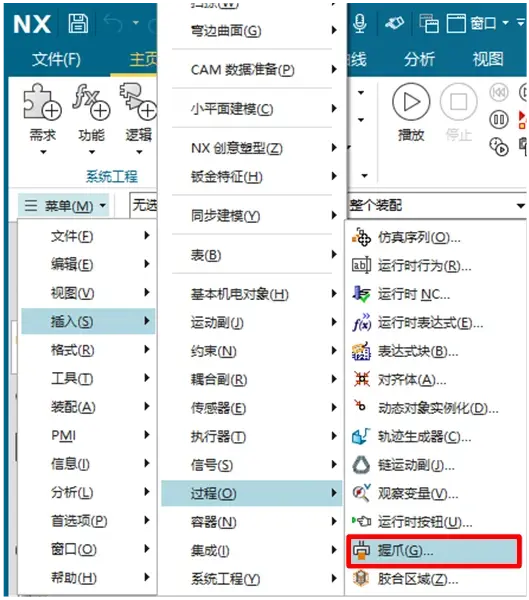The image size is (529, 600).
Task: Select 轨迹生成器(C) entry
Action: 435,437
